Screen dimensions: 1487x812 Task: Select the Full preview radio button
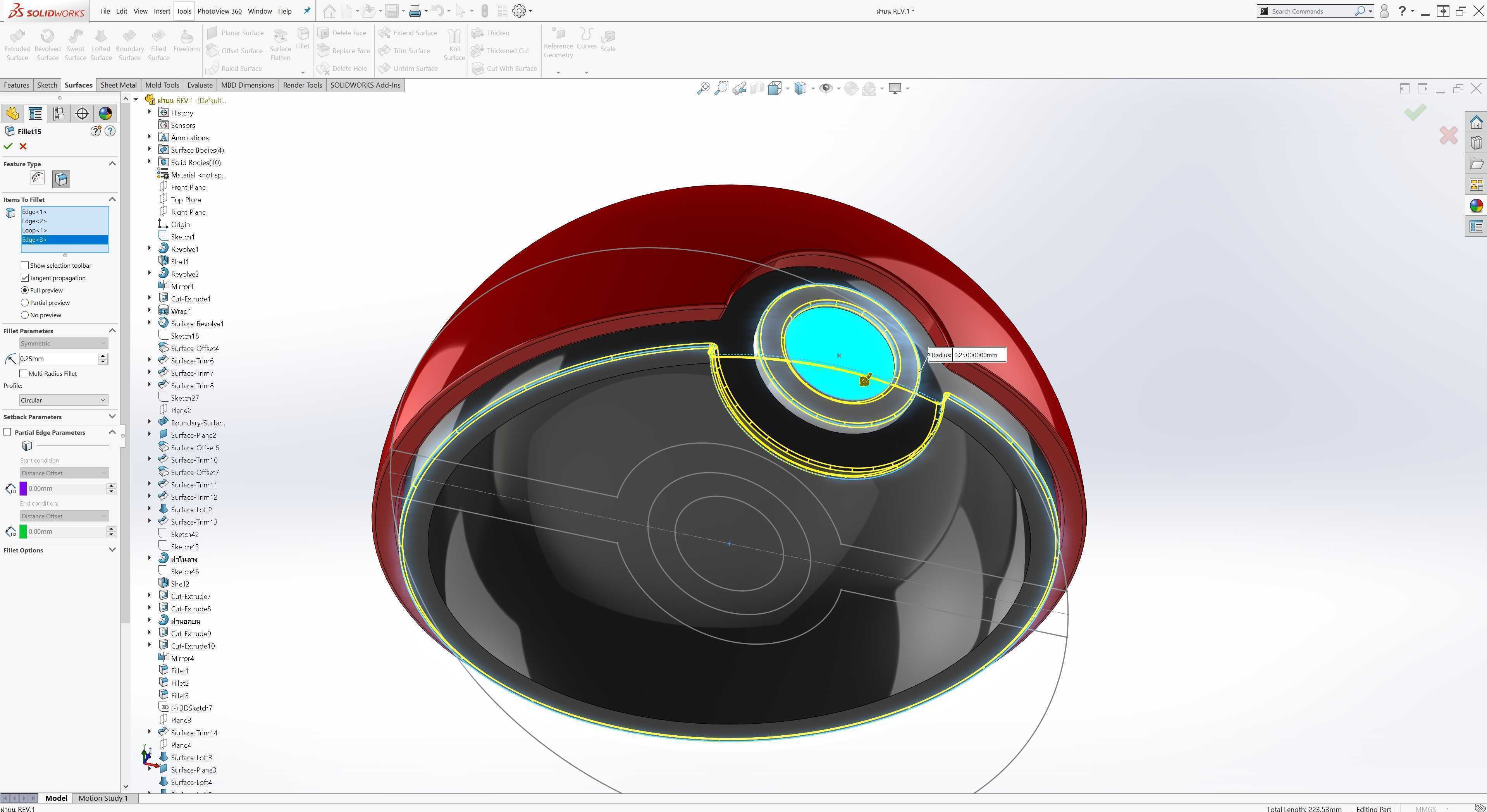coord(24,290)
